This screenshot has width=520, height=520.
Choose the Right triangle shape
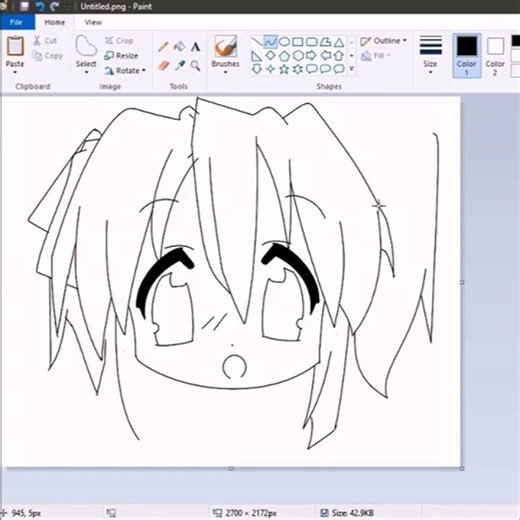(256, 56)
